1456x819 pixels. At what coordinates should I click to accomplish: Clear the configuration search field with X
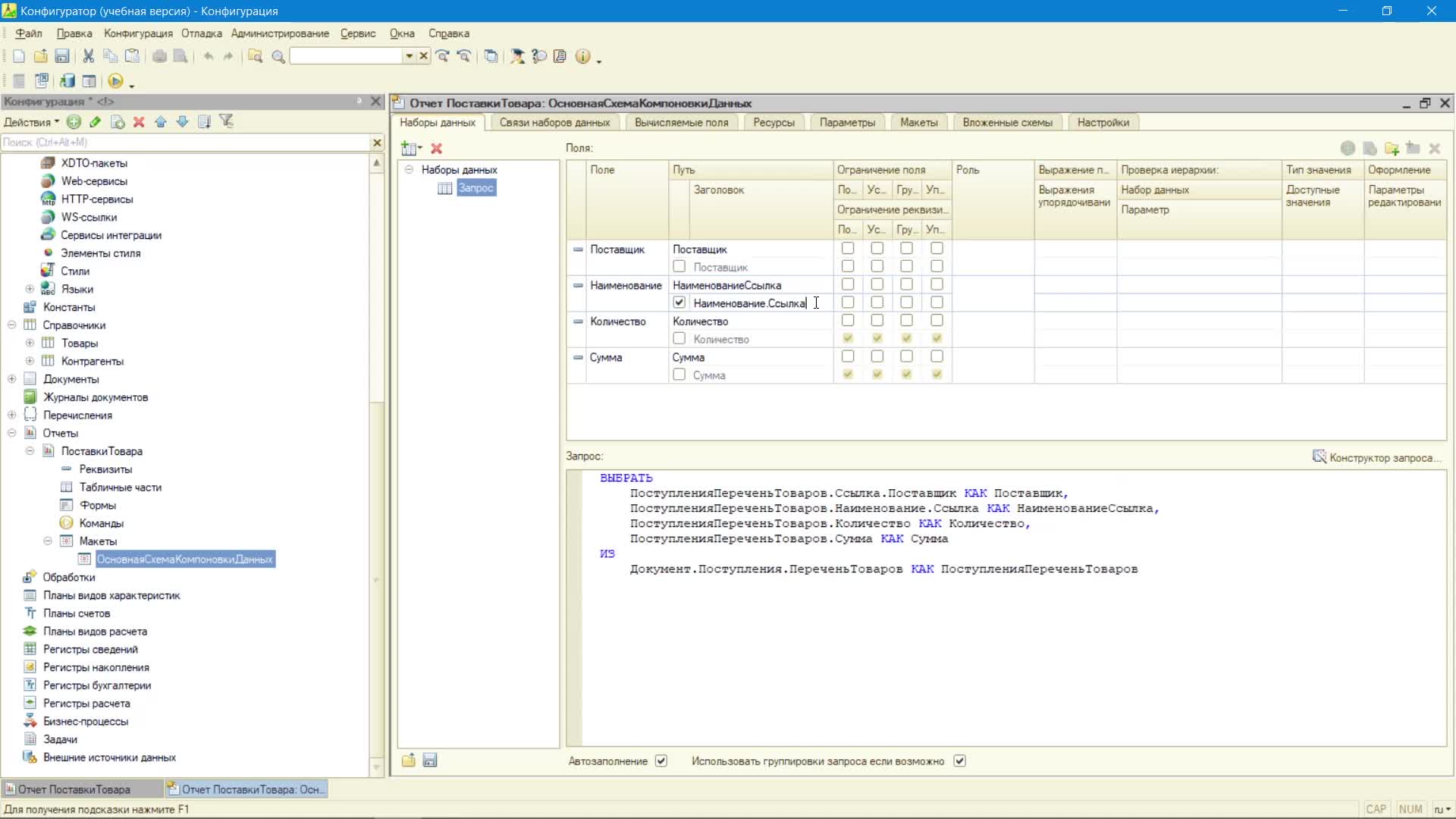coord(377,142)
